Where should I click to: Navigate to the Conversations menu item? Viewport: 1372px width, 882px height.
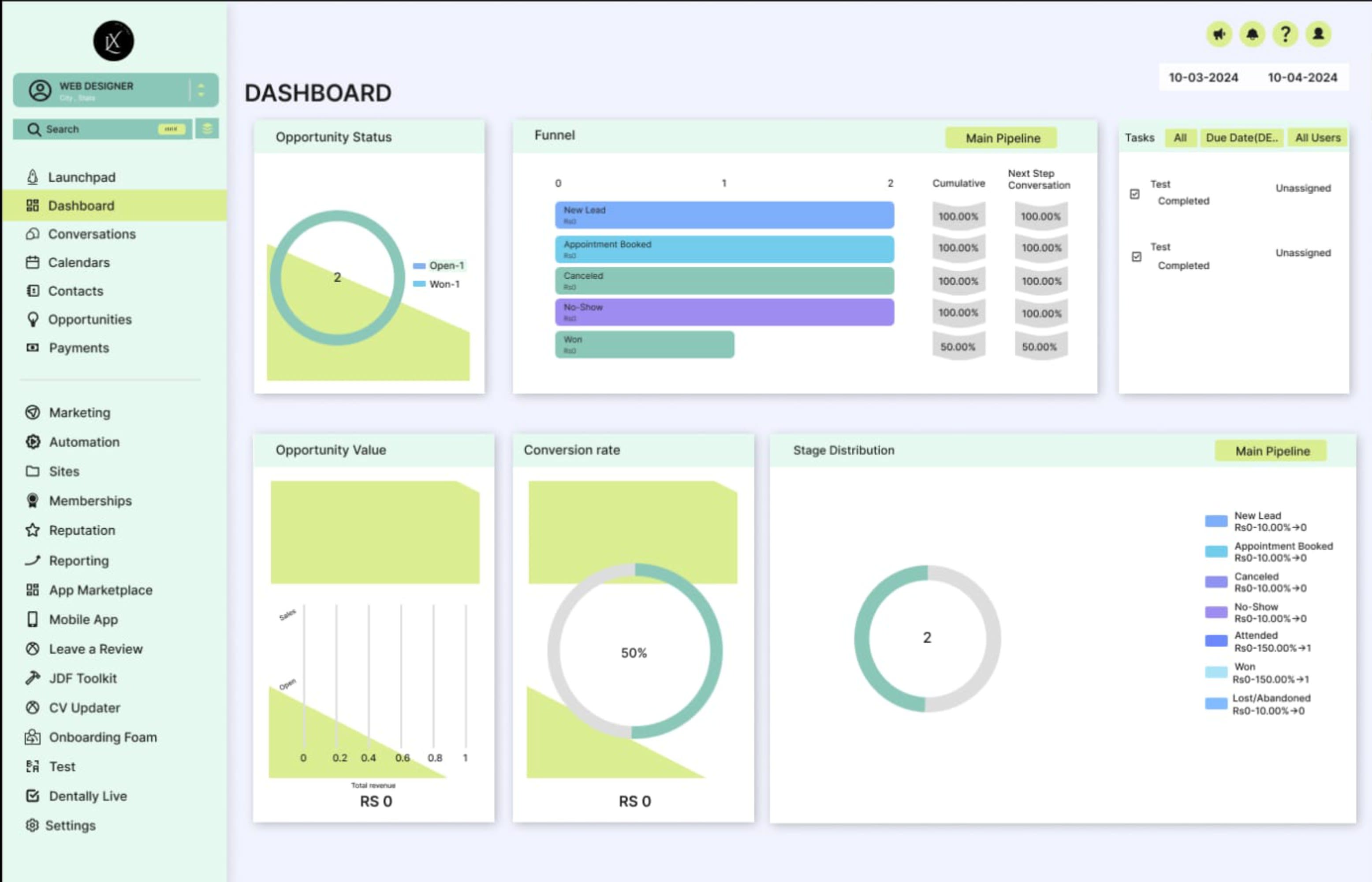92,234
